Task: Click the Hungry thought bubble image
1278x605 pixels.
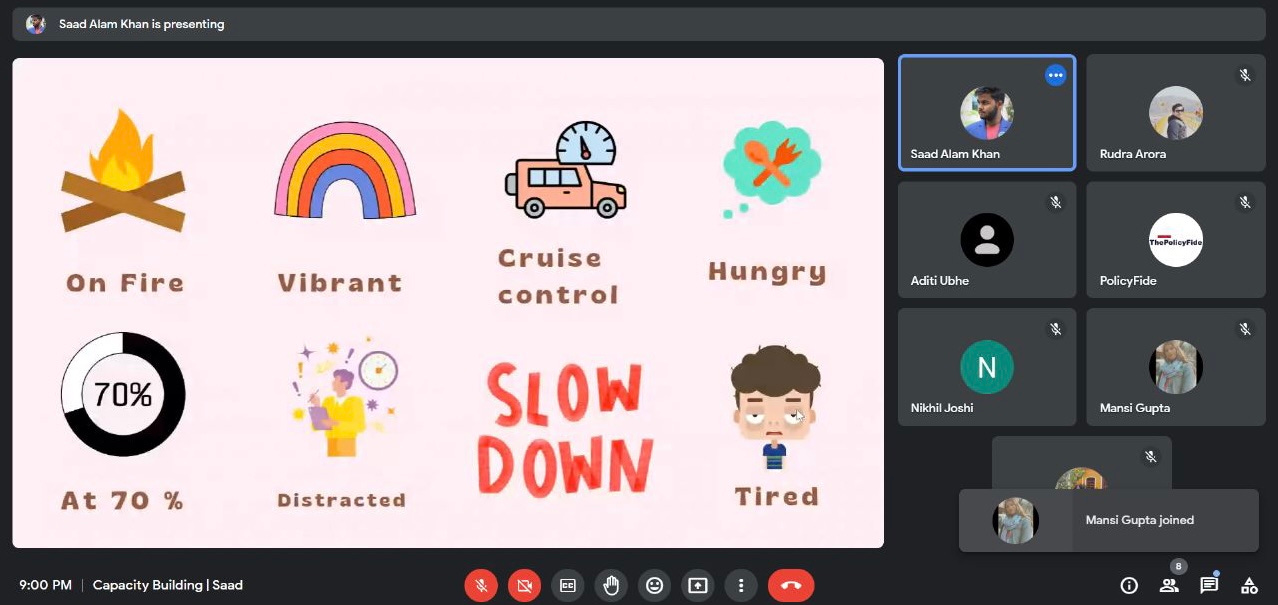Action: point(770,168)
